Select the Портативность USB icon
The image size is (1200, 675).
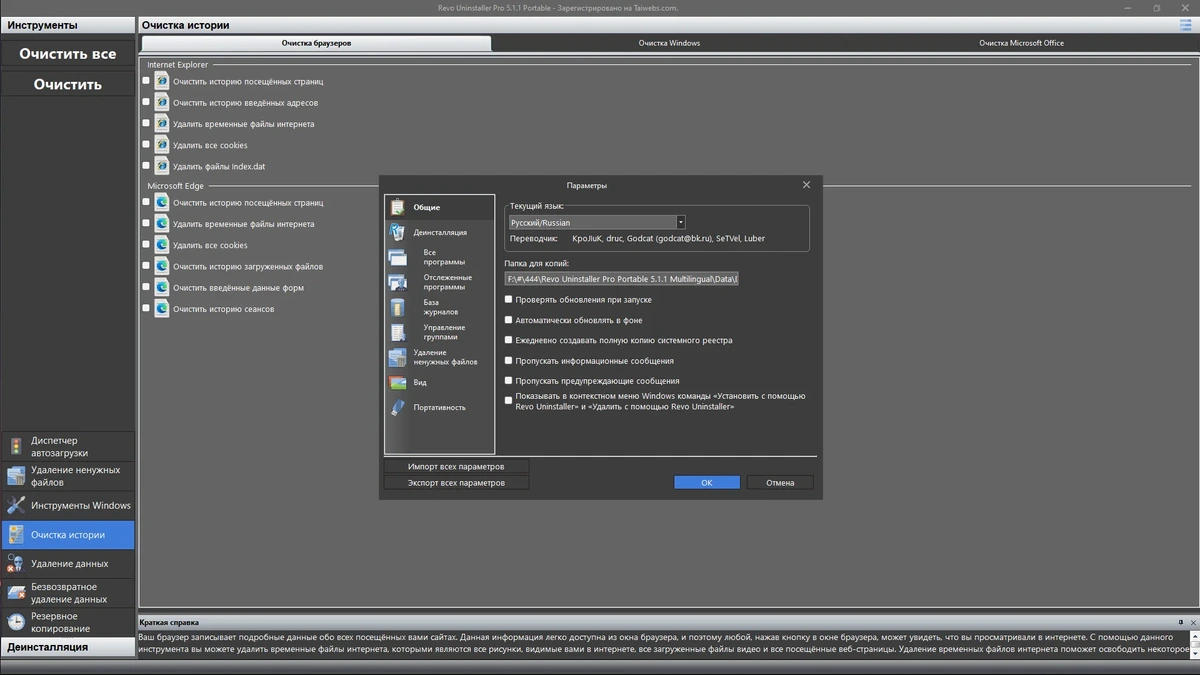(398, 407)
